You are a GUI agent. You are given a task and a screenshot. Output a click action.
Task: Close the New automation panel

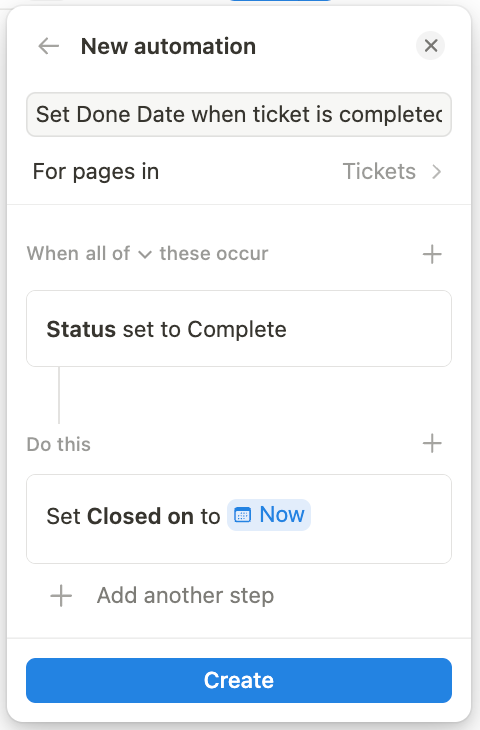pos(431,46)
